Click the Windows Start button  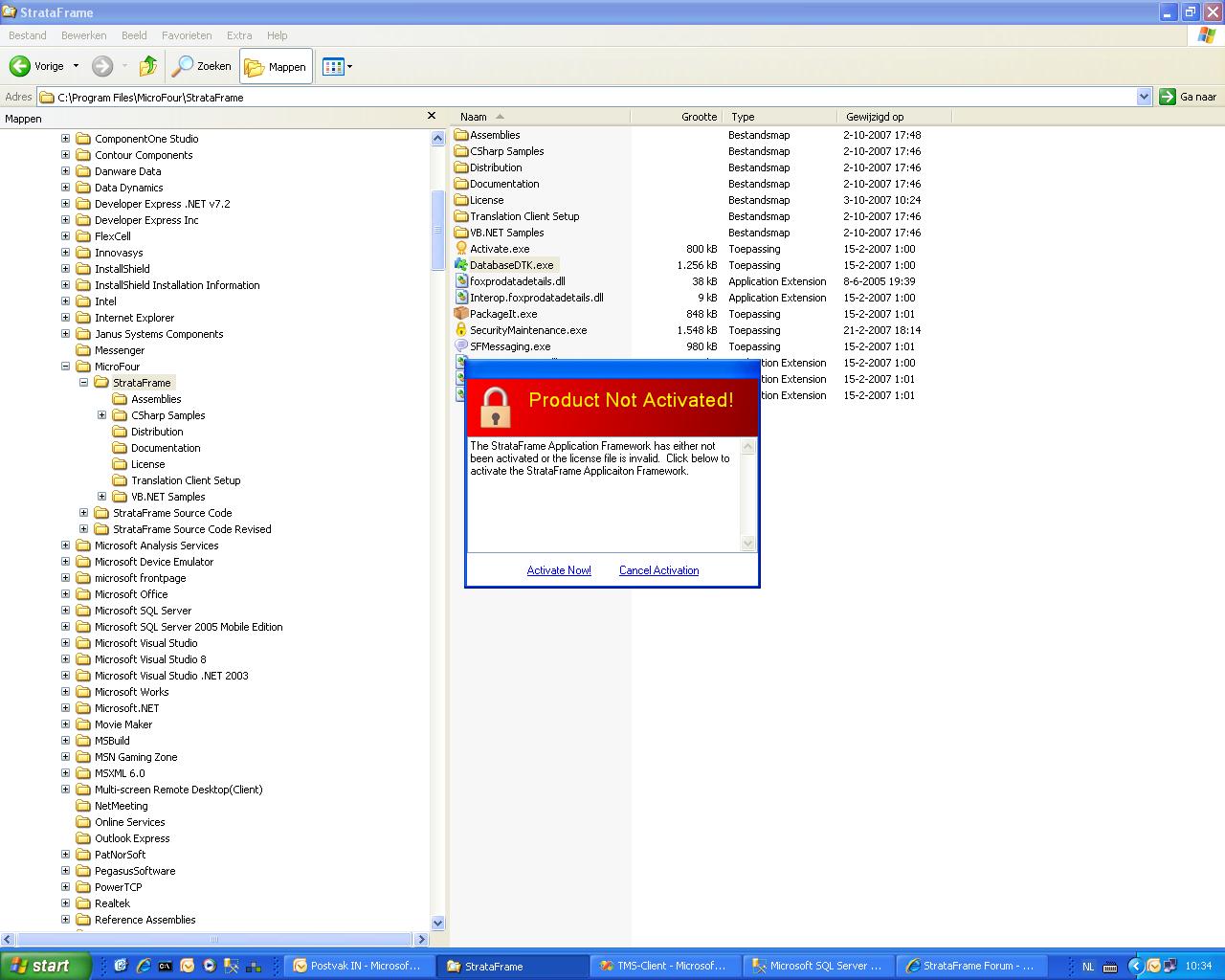(x=45, y=966)
